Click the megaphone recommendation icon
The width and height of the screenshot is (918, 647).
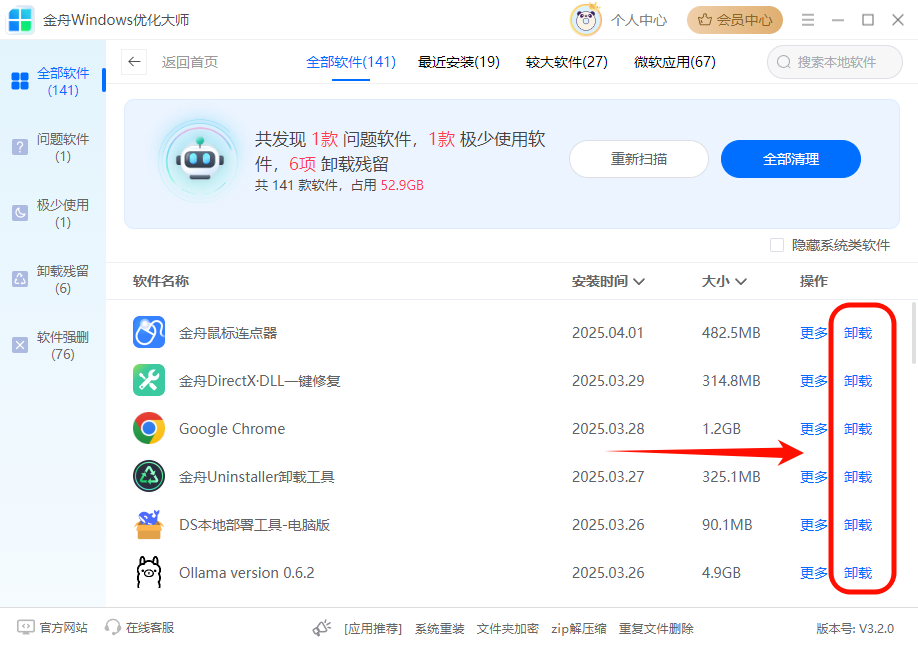[322, 628]
